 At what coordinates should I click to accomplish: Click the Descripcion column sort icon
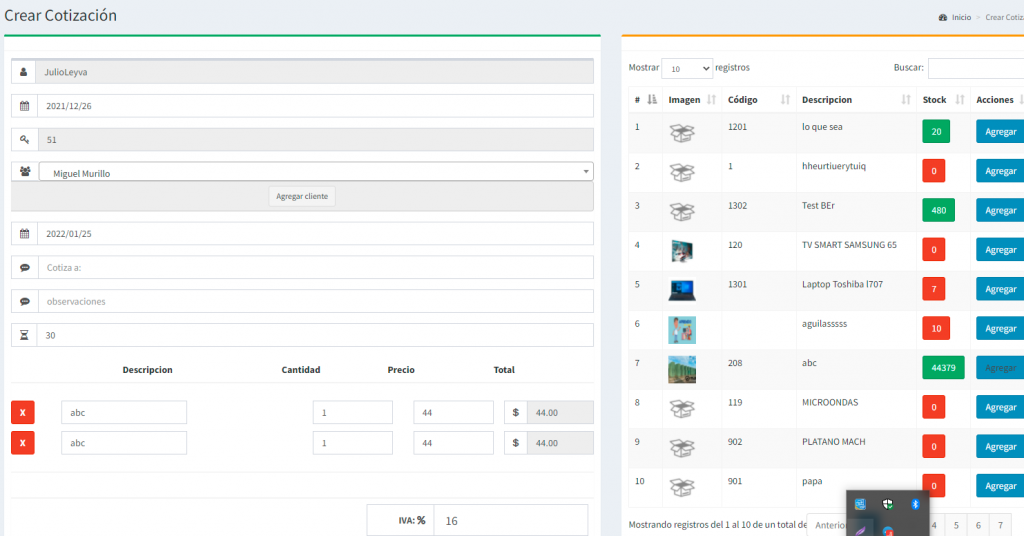906,100
